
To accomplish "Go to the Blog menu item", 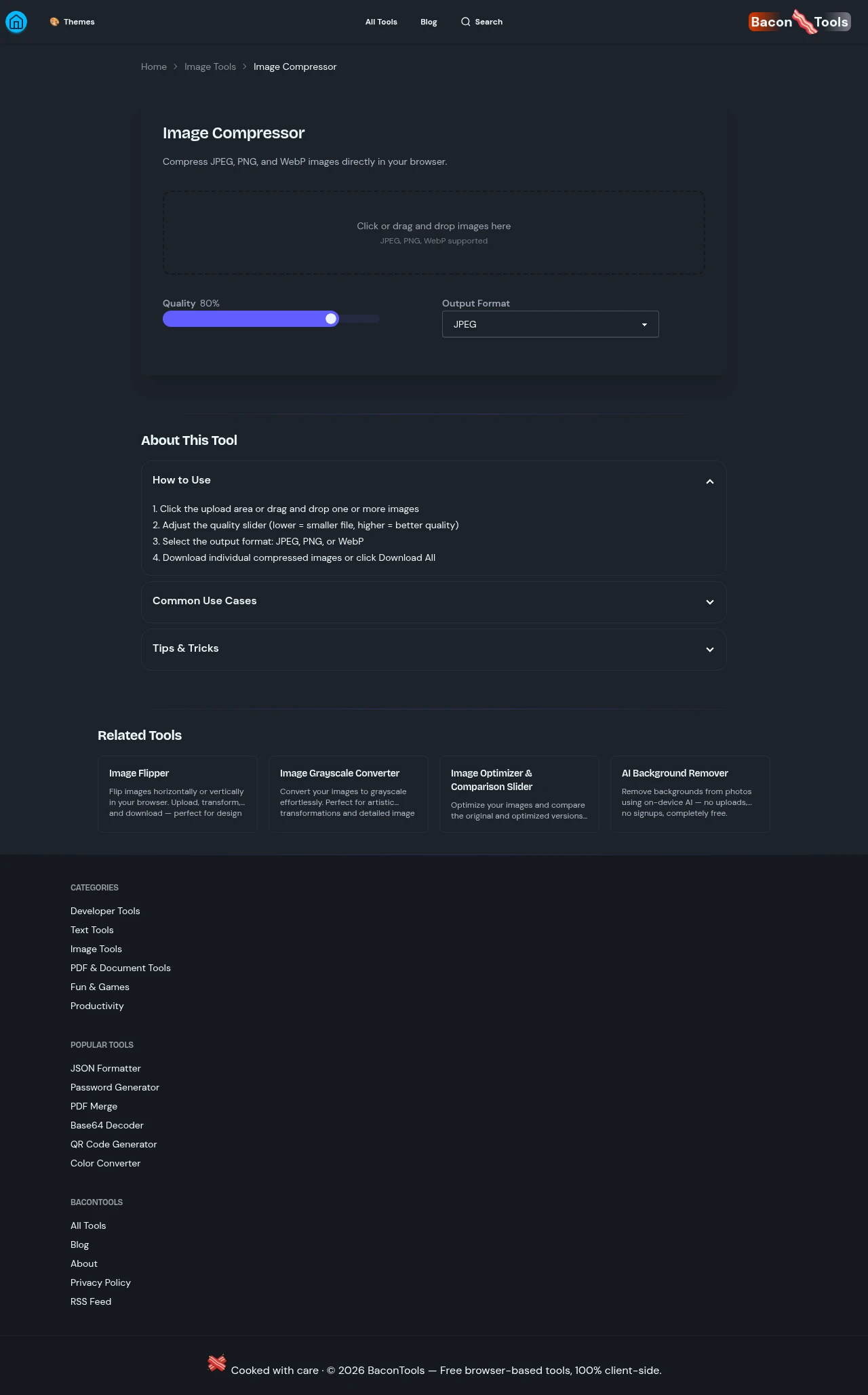I will click(x=429, y=22).
